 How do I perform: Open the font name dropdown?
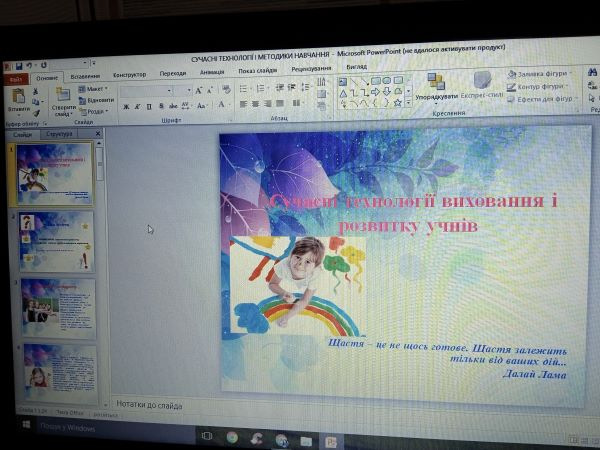(x=169, y=91)
